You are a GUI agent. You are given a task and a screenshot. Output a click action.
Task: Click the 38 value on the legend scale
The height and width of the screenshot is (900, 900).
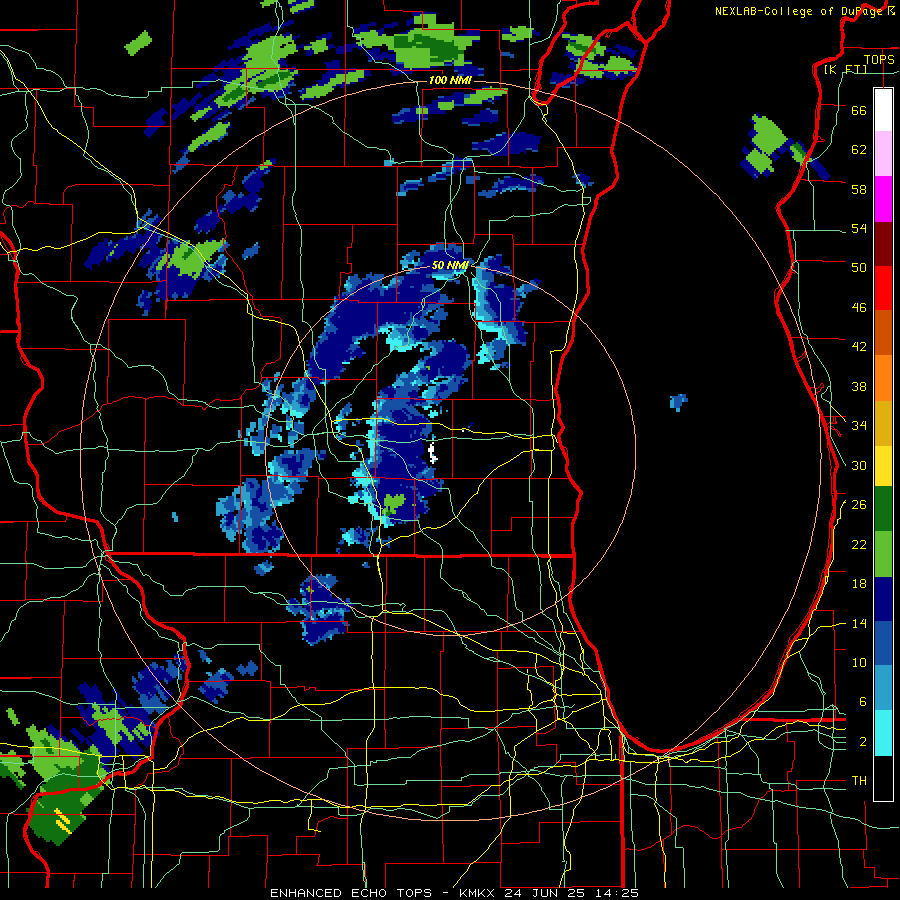859,386
